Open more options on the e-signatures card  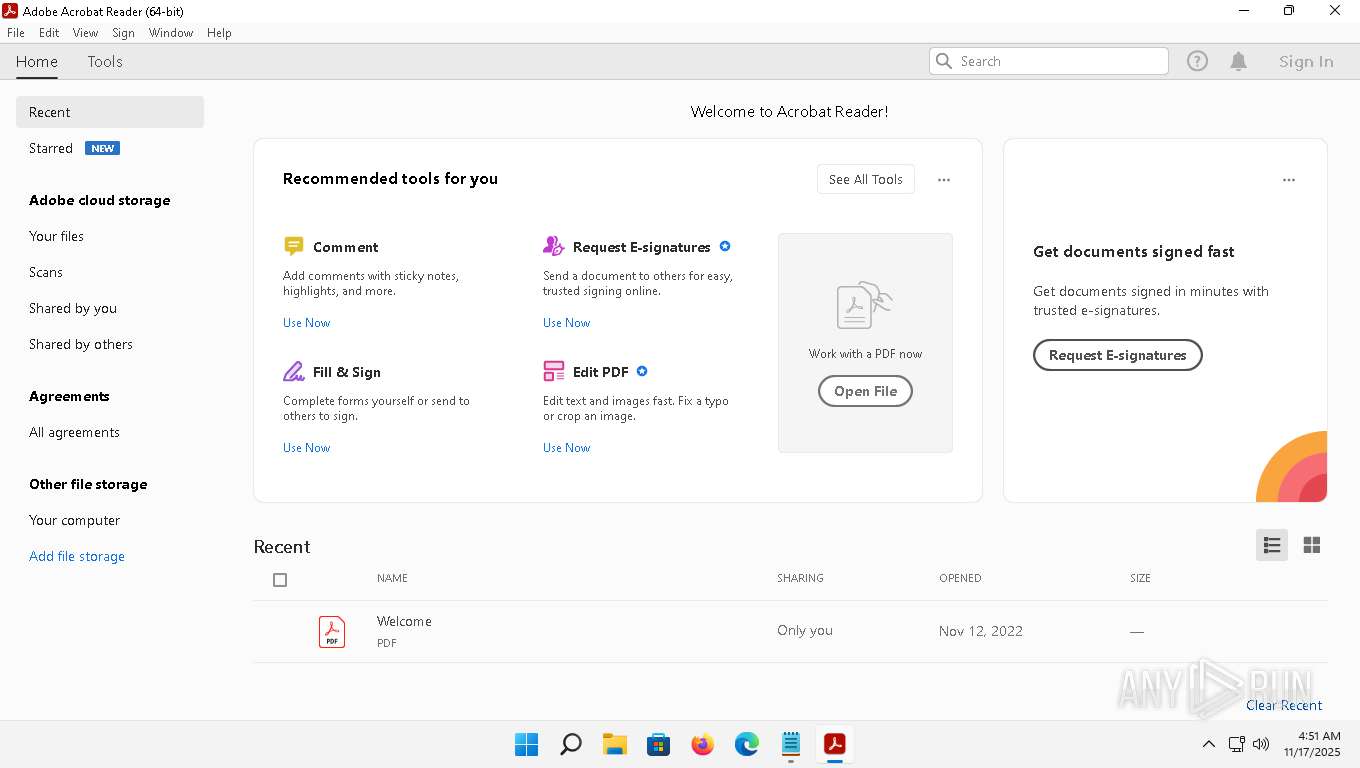(1289, 180)
